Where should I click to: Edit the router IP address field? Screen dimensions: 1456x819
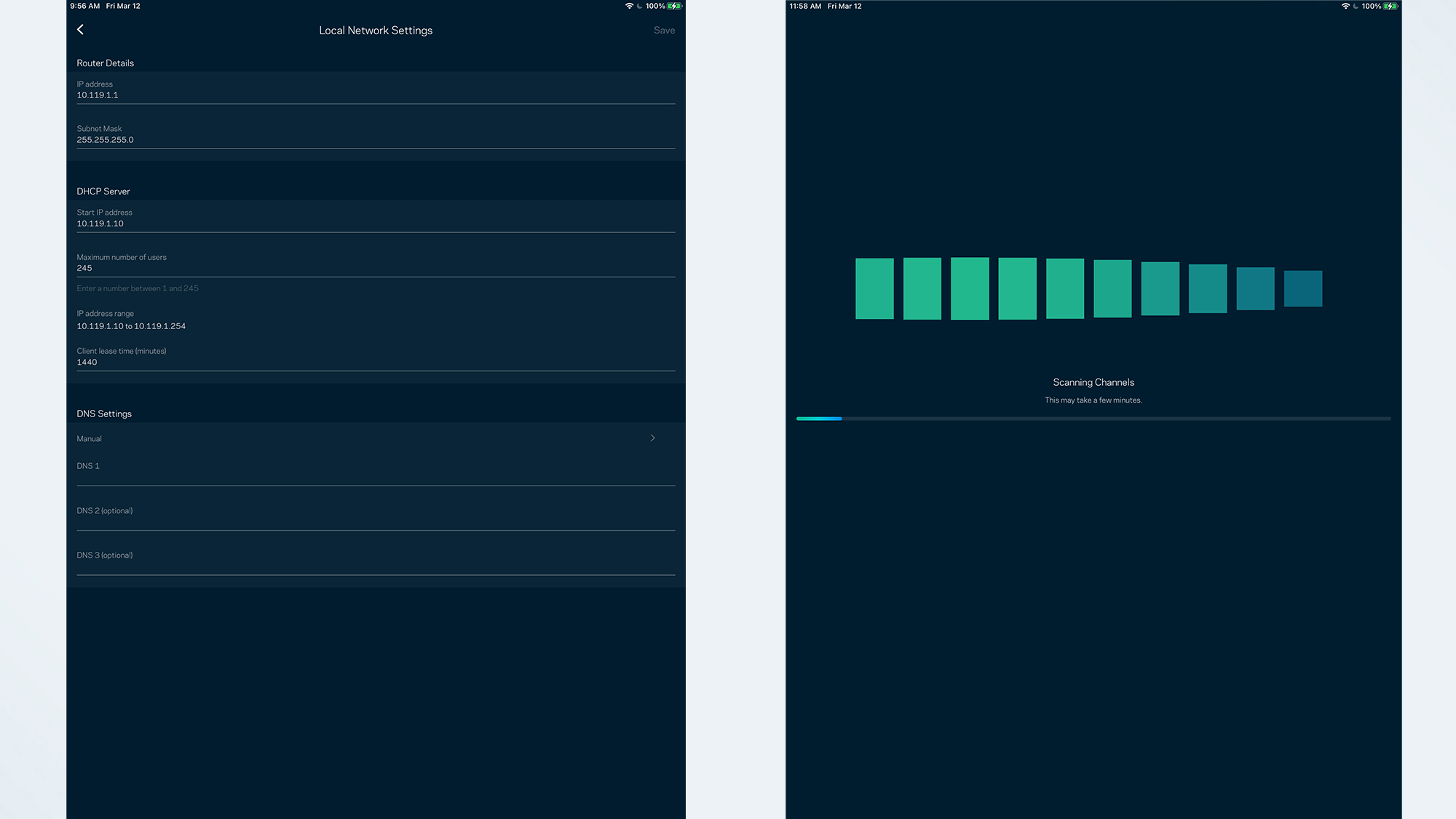[x=376, y=90]
